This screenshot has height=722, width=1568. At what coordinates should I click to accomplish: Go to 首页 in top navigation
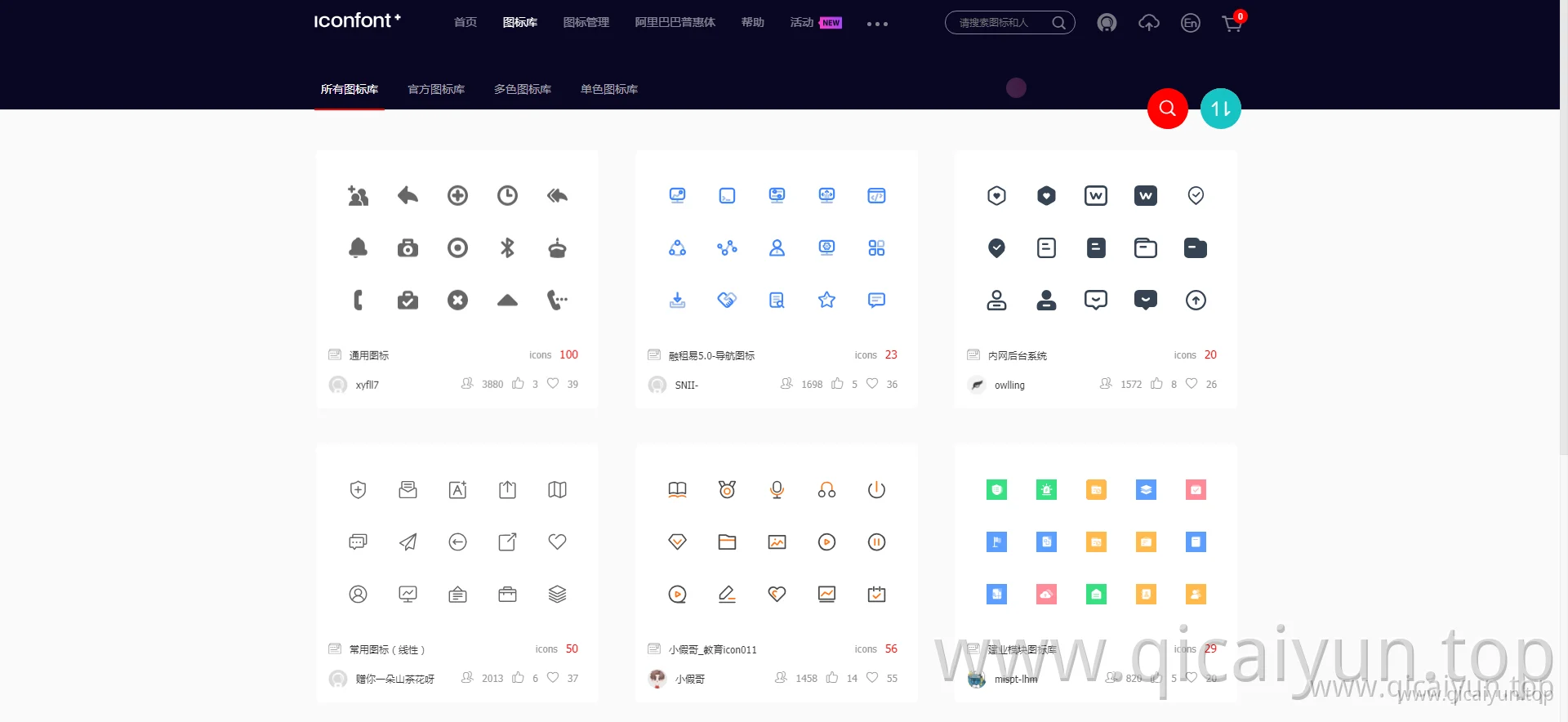[x=465, y=23]
